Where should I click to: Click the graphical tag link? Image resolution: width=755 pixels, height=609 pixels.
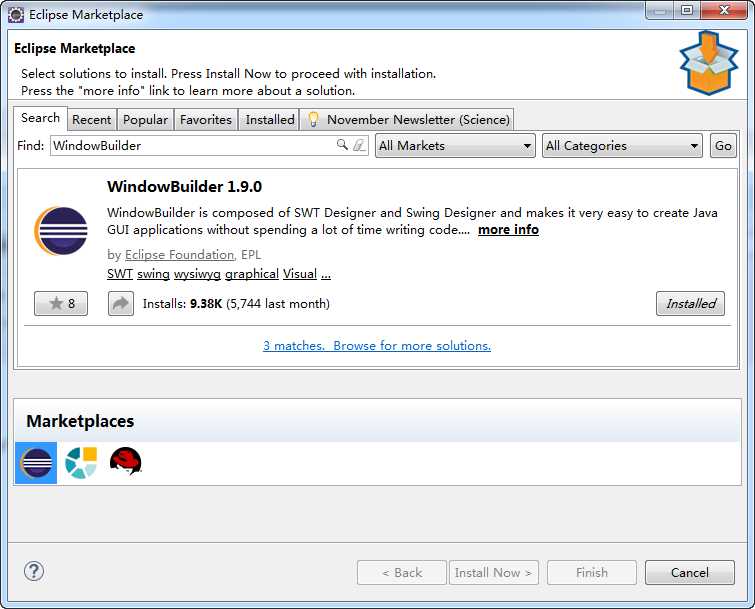click(252, 273)
